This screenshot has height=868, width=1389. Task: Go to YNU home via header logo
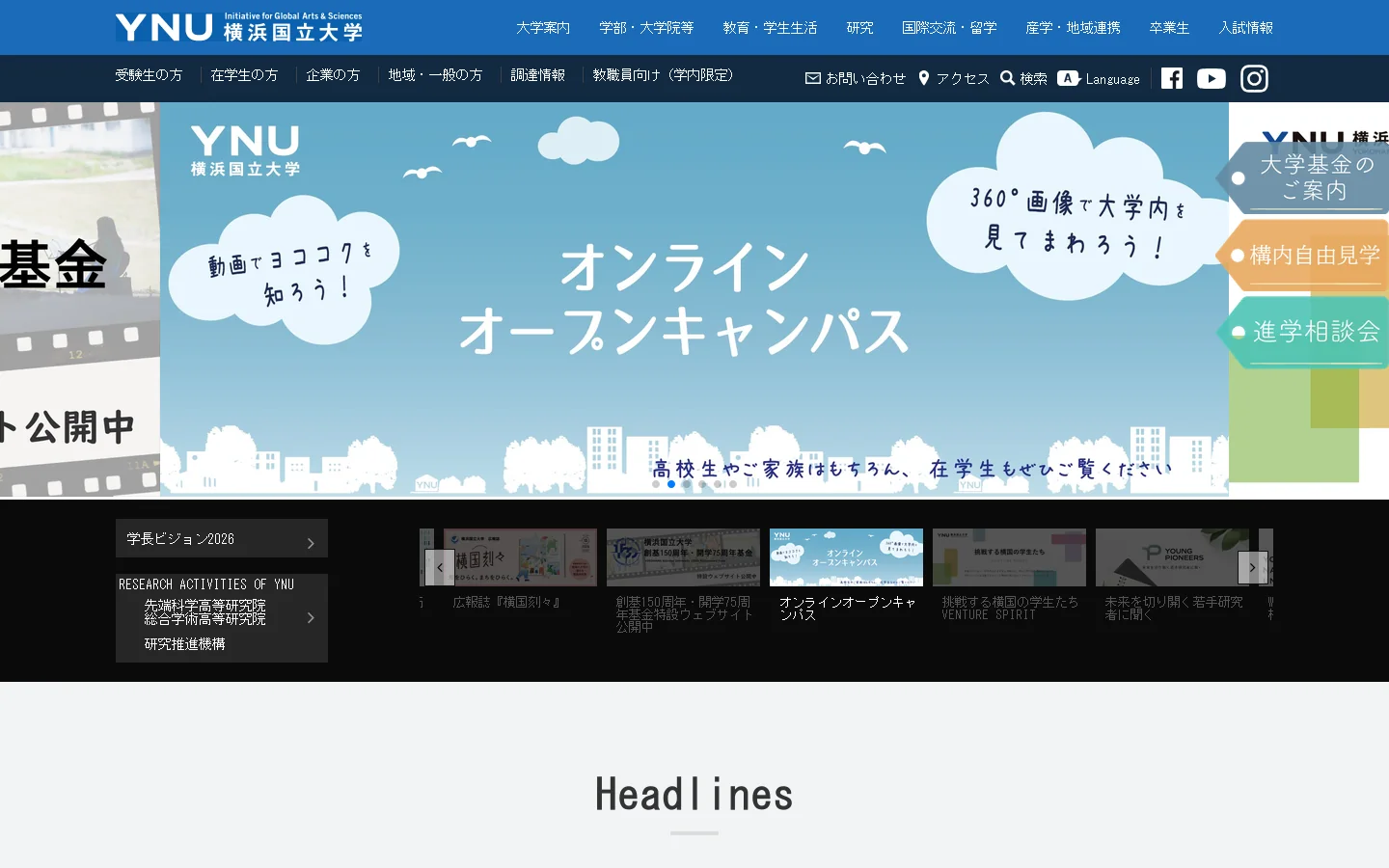click(239, 27)
